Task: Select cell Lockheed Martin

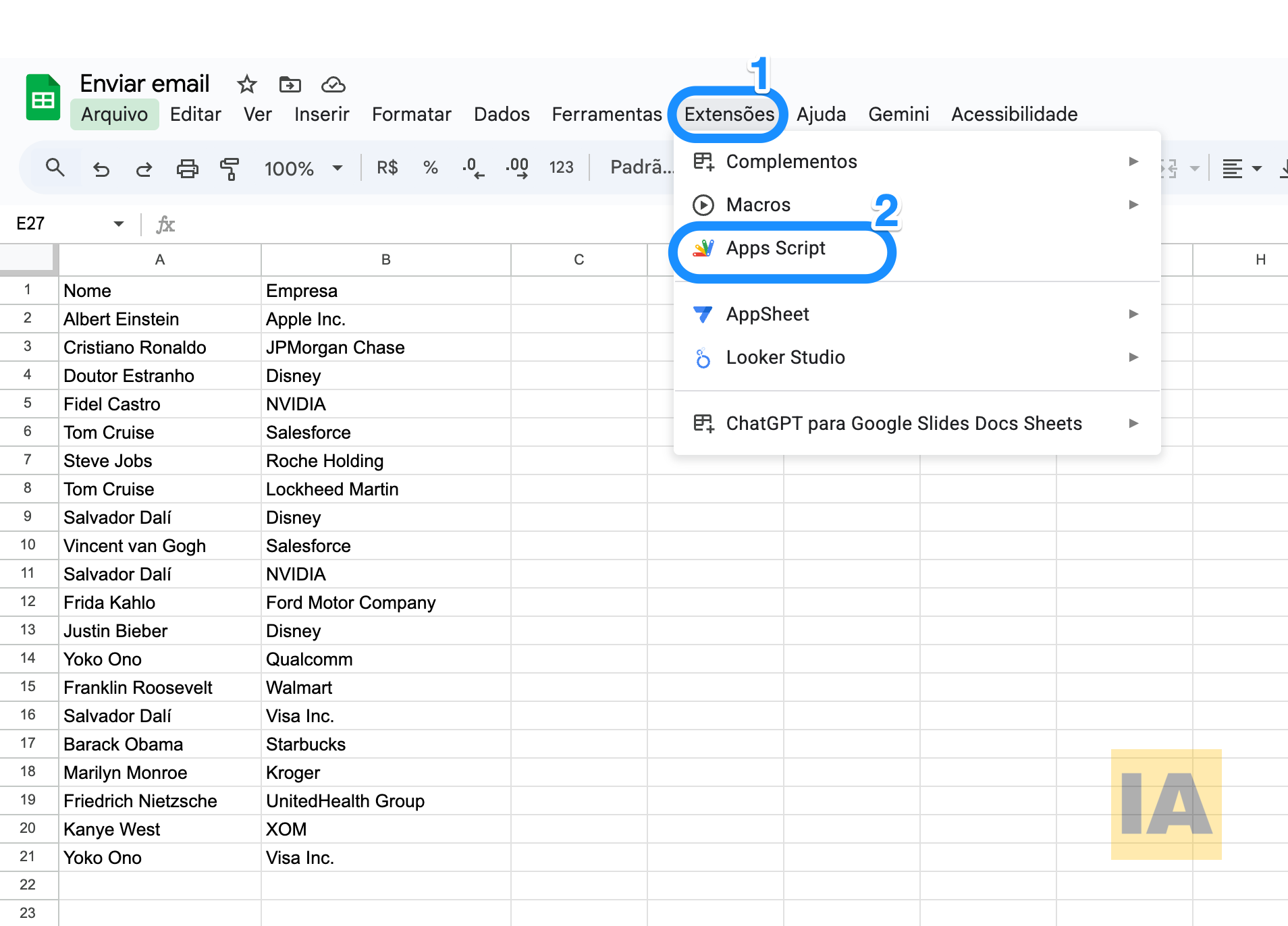Action: tap(385, 489)
